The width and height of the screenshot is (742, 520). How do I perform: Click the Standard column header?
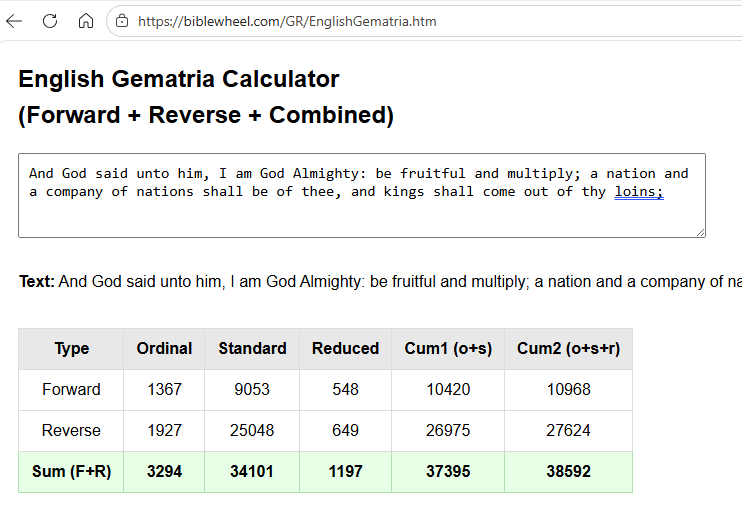coord(252,349)
